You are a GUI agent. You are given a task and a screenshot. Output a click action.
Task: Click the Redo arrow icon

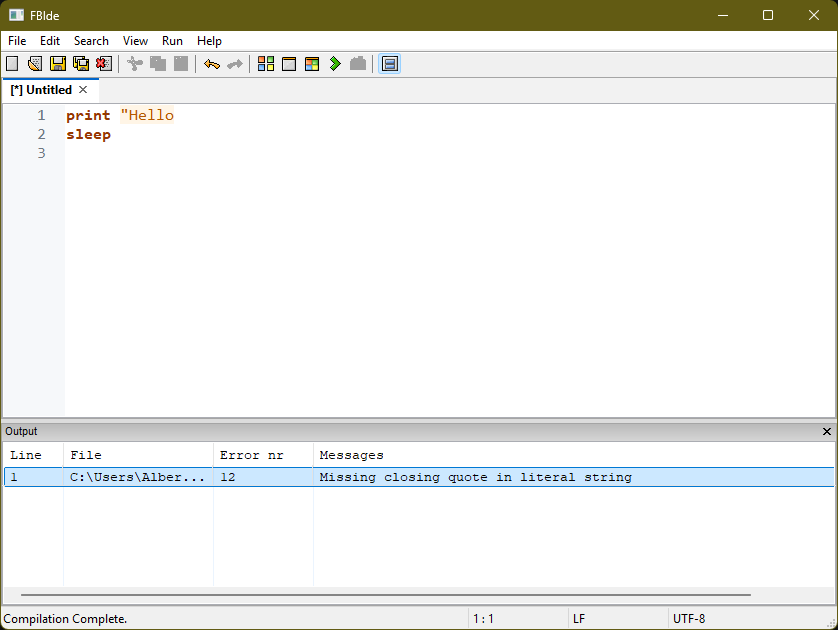(235, 64)
